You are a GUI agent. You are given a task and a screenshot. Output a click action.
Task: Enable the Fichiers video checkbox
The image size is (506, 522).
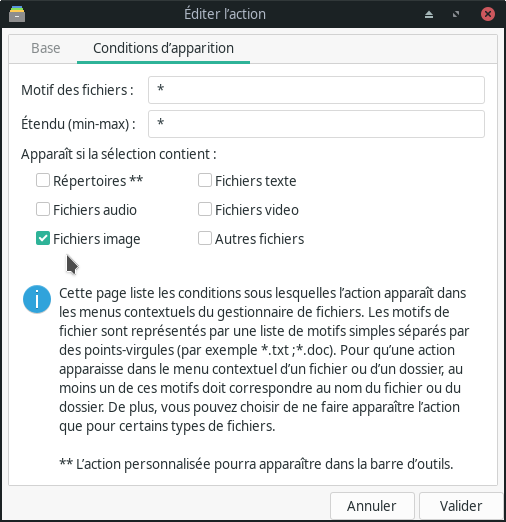[205, 209]
